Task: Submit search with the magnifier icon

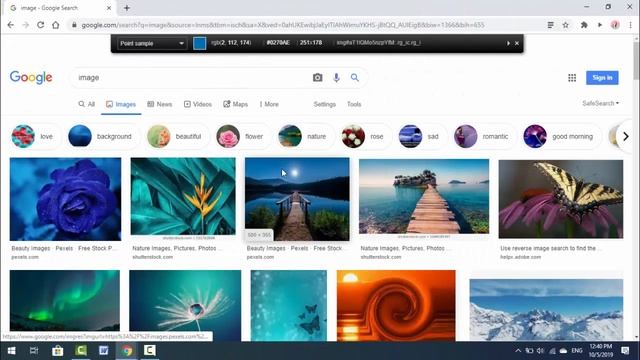Action: 355,78
